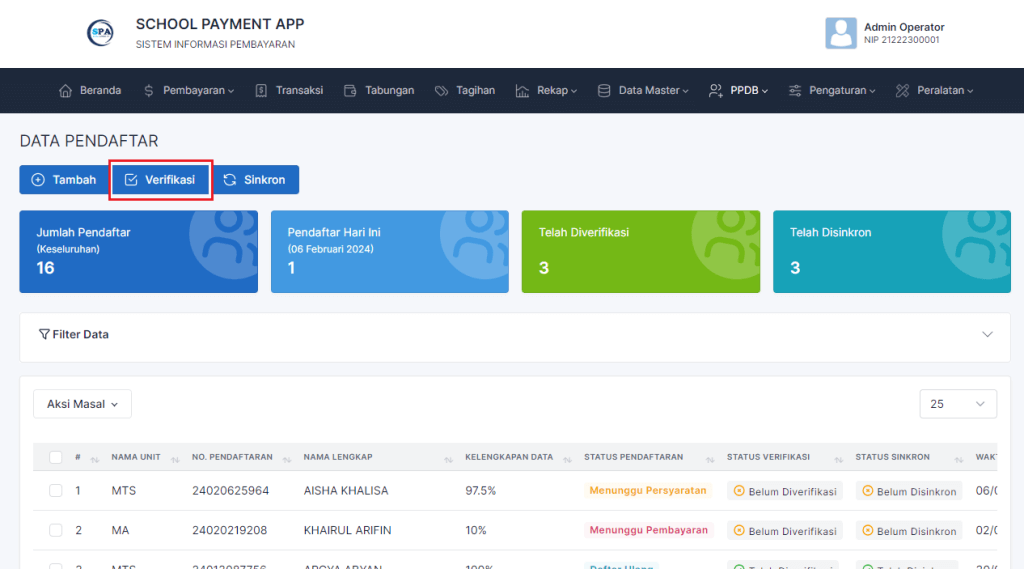This screenshot has width=1024, height=569.
Task: Check the row for Aisha Khalisa
Action: click(56, 491)
